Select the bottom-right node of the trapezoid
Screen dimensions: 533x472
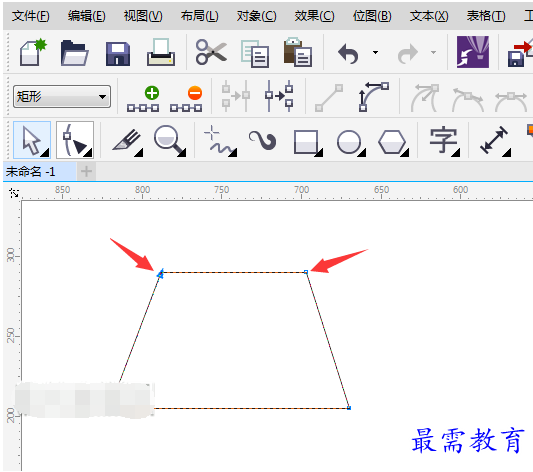point(349,408)
